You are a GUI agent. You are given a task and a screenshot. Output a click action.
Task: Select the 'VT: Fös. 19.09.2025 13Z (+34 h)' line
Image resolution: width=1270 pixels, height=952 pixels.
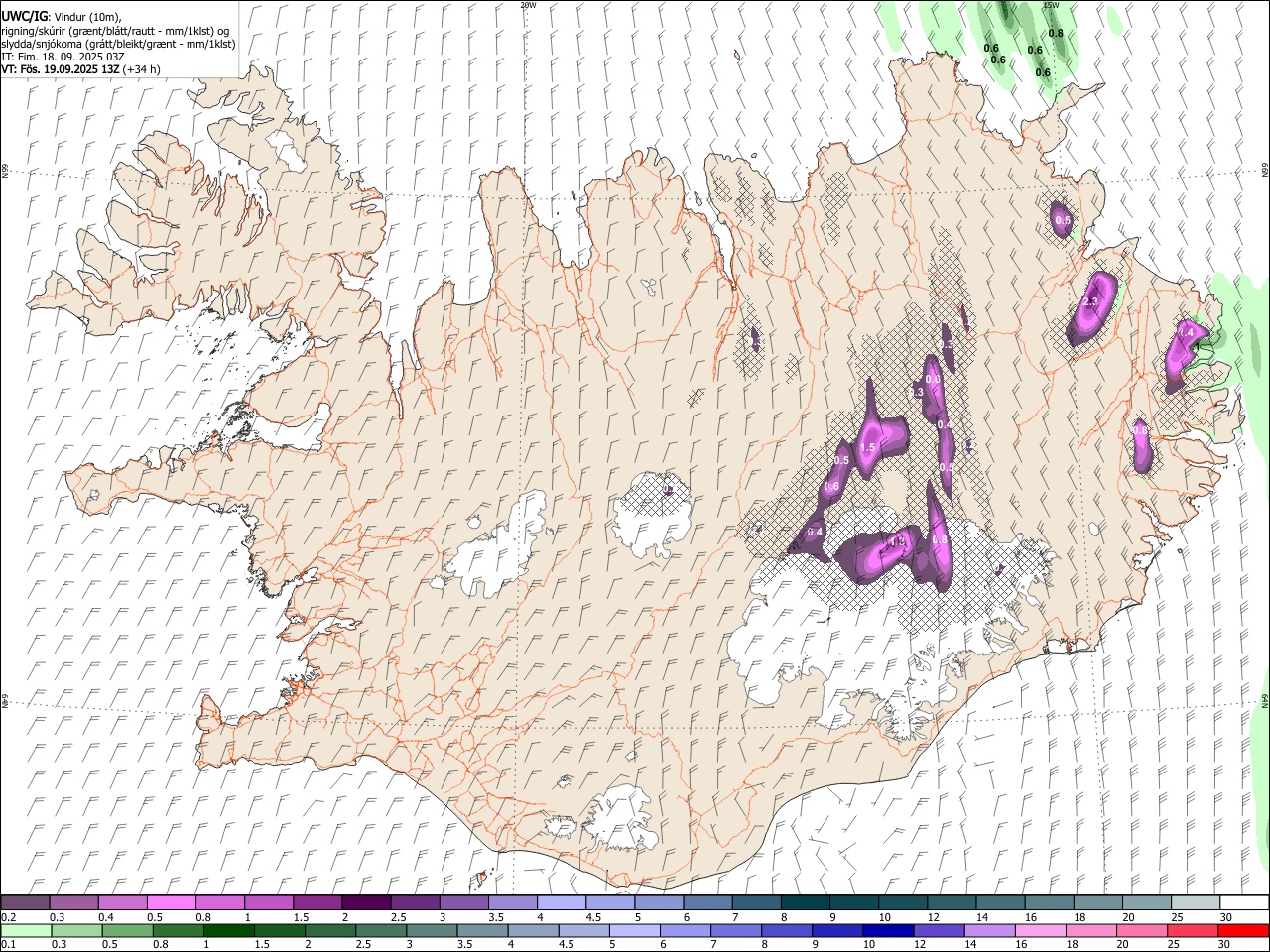80,69
